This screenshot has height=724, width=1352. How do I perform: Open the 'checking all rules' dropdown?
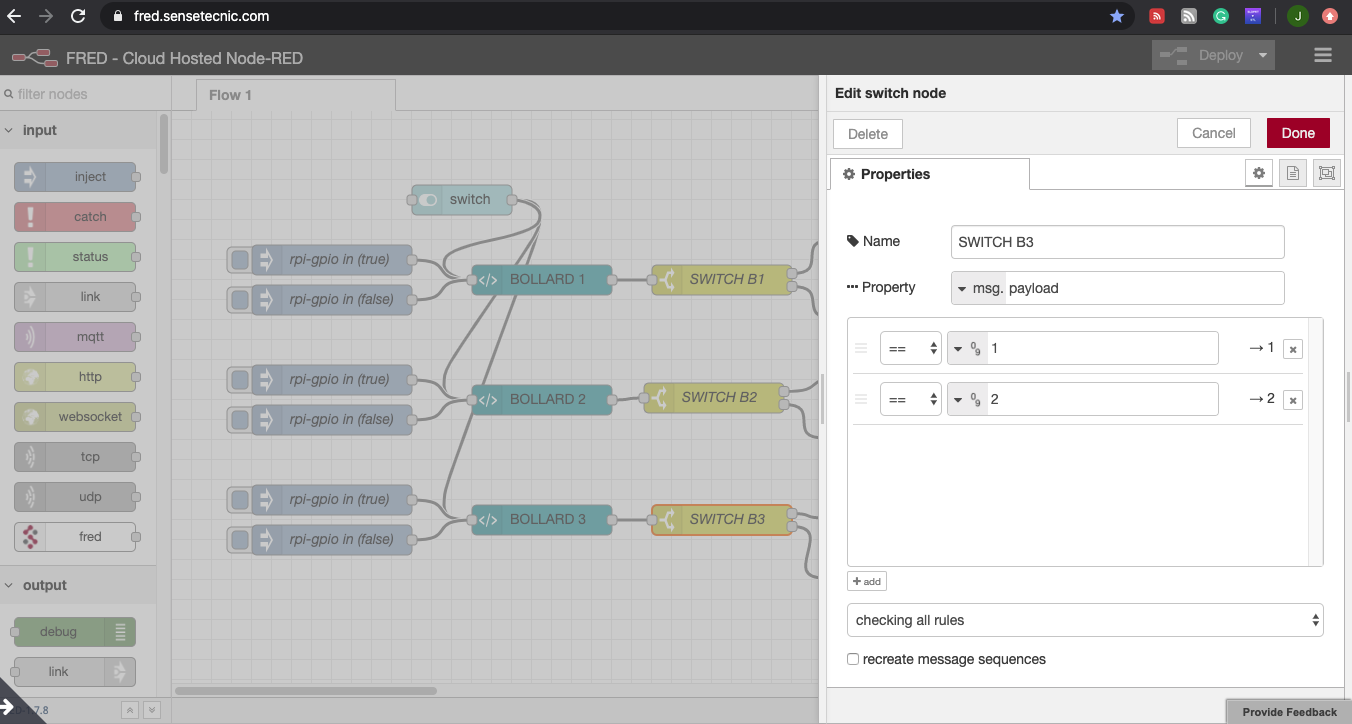click(x=1084, y=620)
